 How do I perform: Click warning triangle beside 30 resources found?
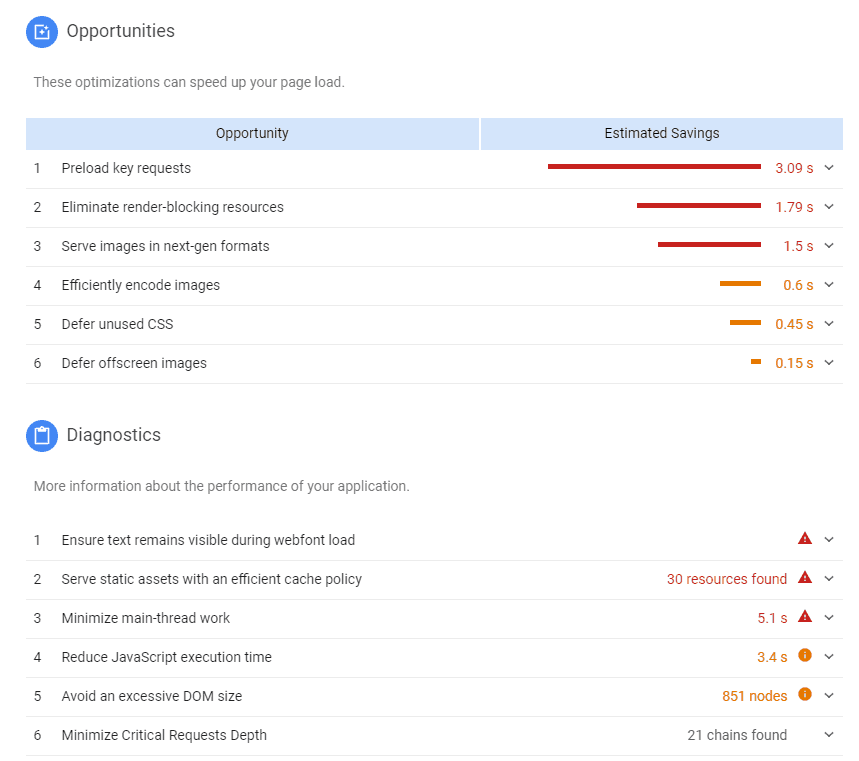point(805,578)
